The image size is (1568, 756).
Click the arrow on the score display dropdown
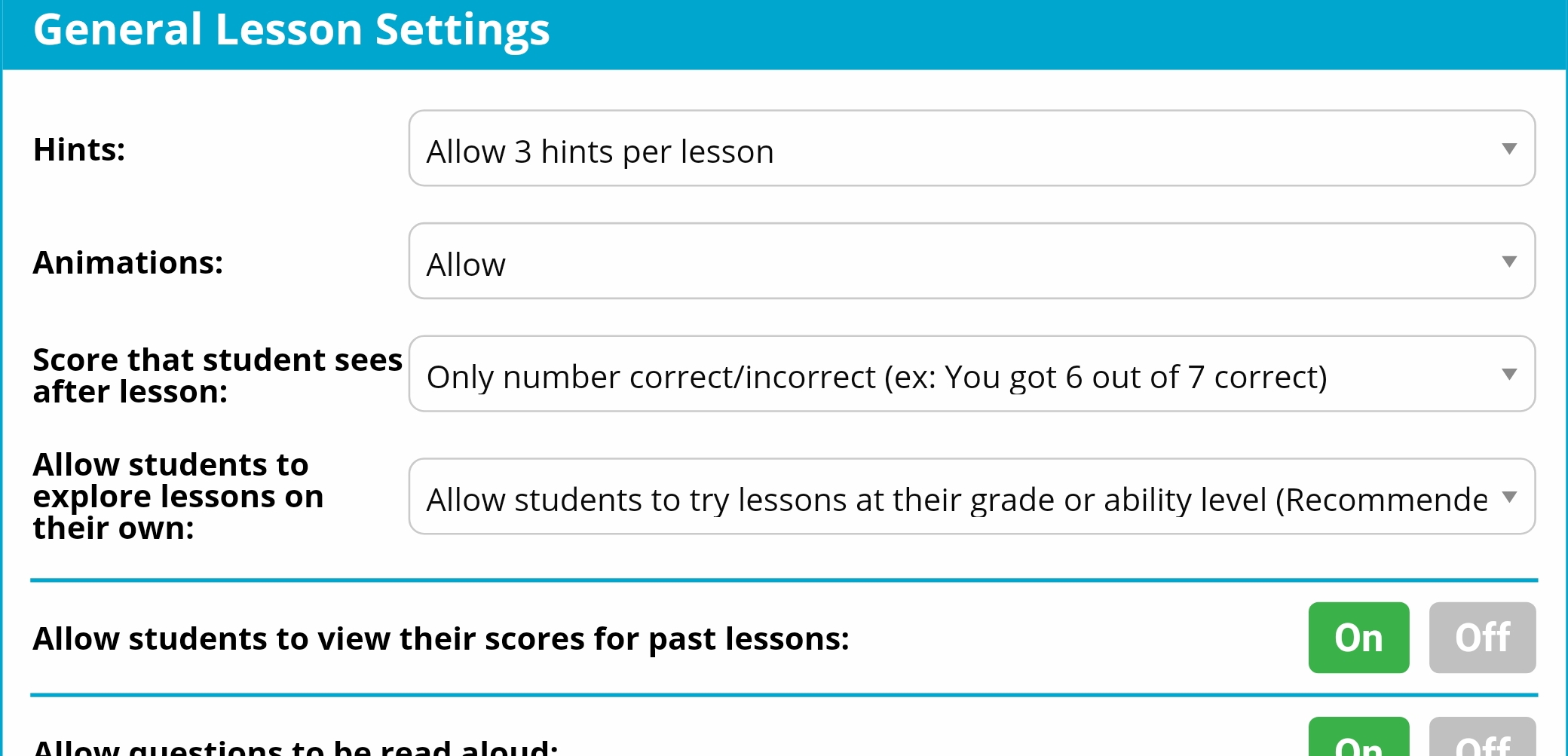click(x=1508, y=375)
